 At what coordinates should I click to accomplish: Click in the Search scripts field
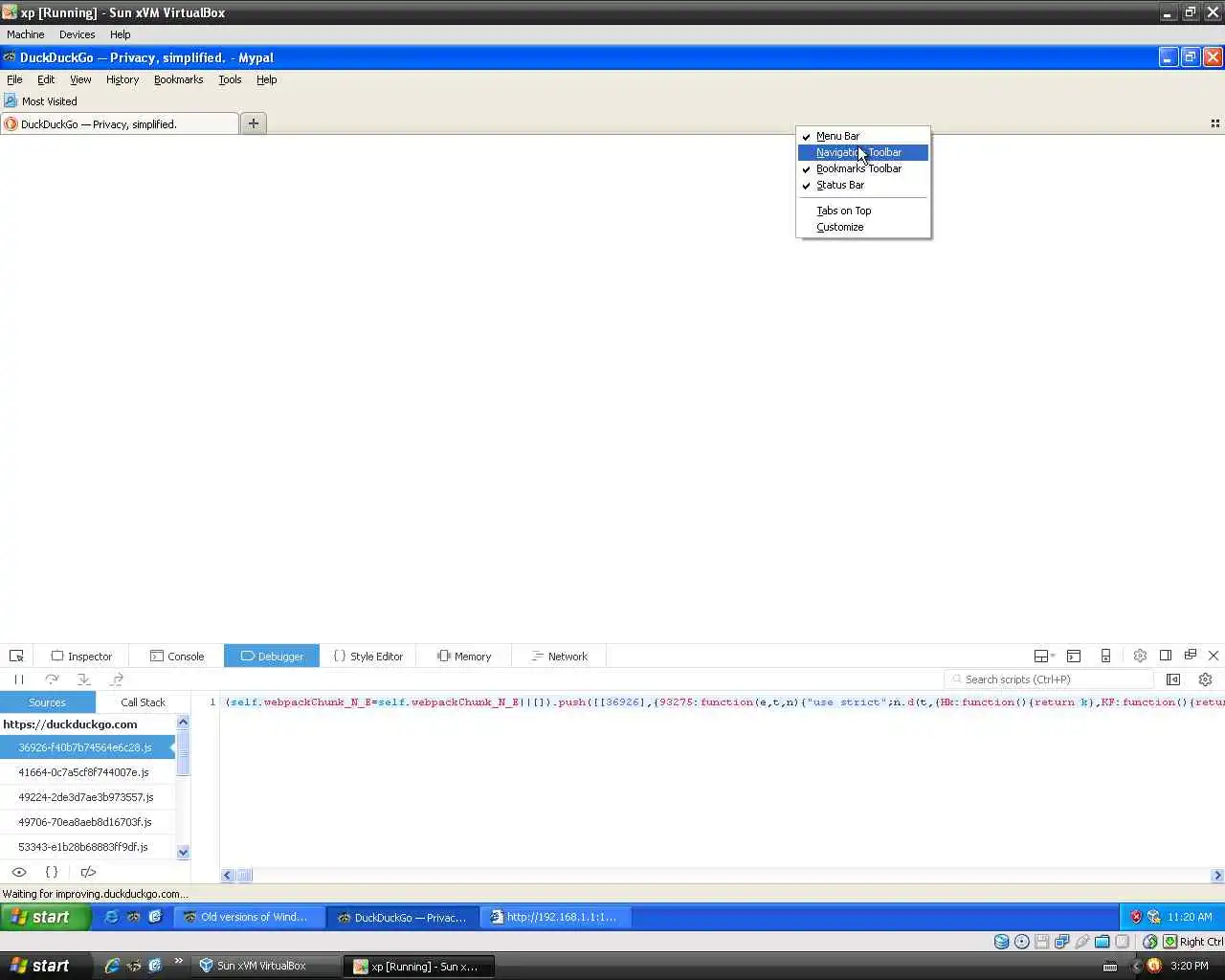1049,679
